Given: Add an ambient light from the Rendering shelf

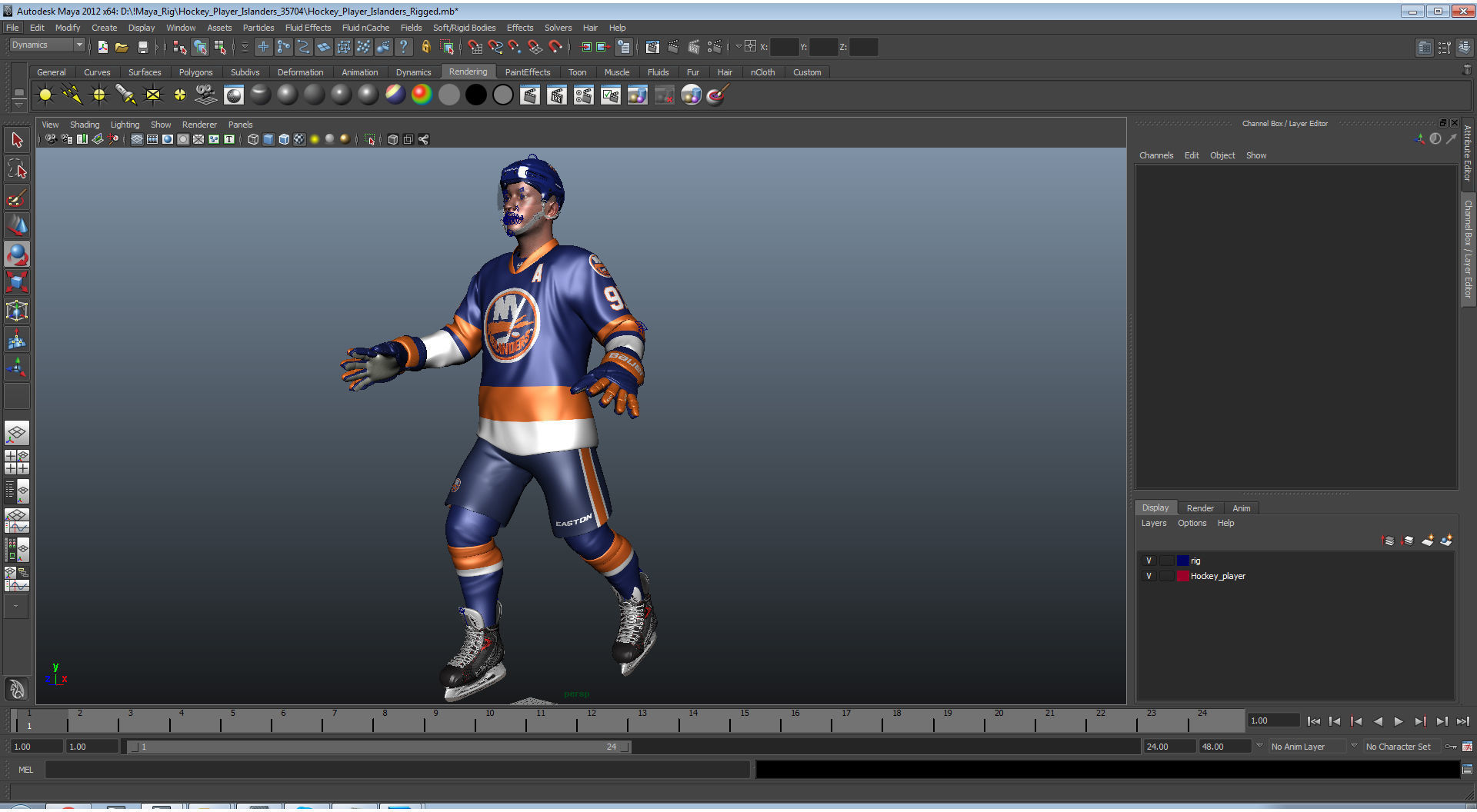Looking at the screenshot, I should coord(45,95).
